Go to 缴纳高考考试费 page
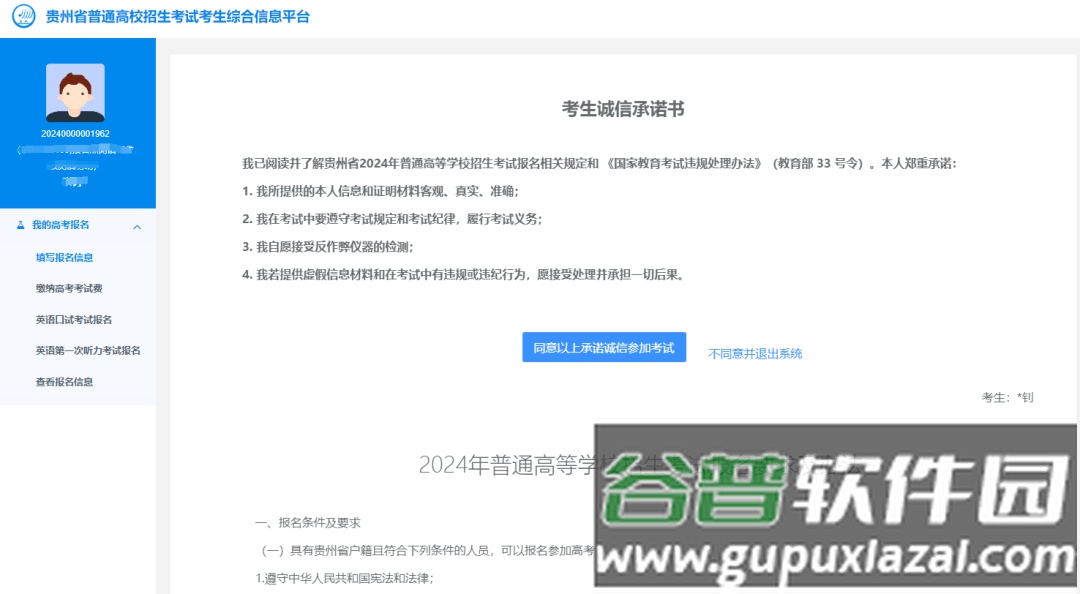The width and height of the screenshot is (1080, 594). [68, 289]
